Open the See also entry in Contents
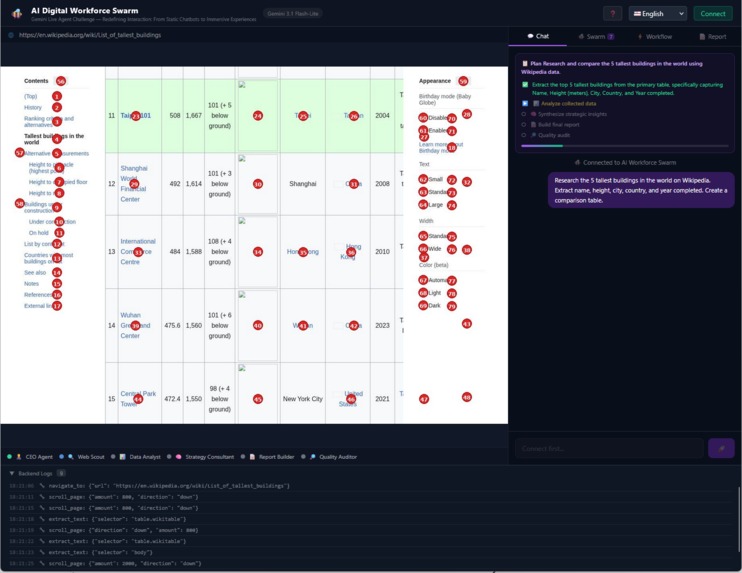 [35, 273]
